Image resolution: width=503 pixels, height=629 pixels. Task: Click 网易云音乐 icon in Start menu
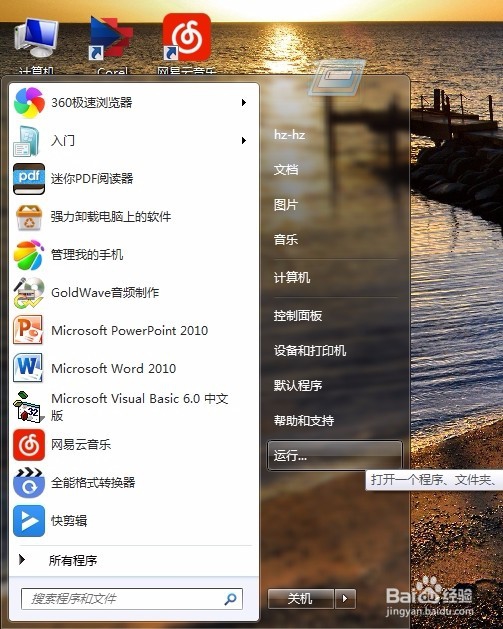29,444
